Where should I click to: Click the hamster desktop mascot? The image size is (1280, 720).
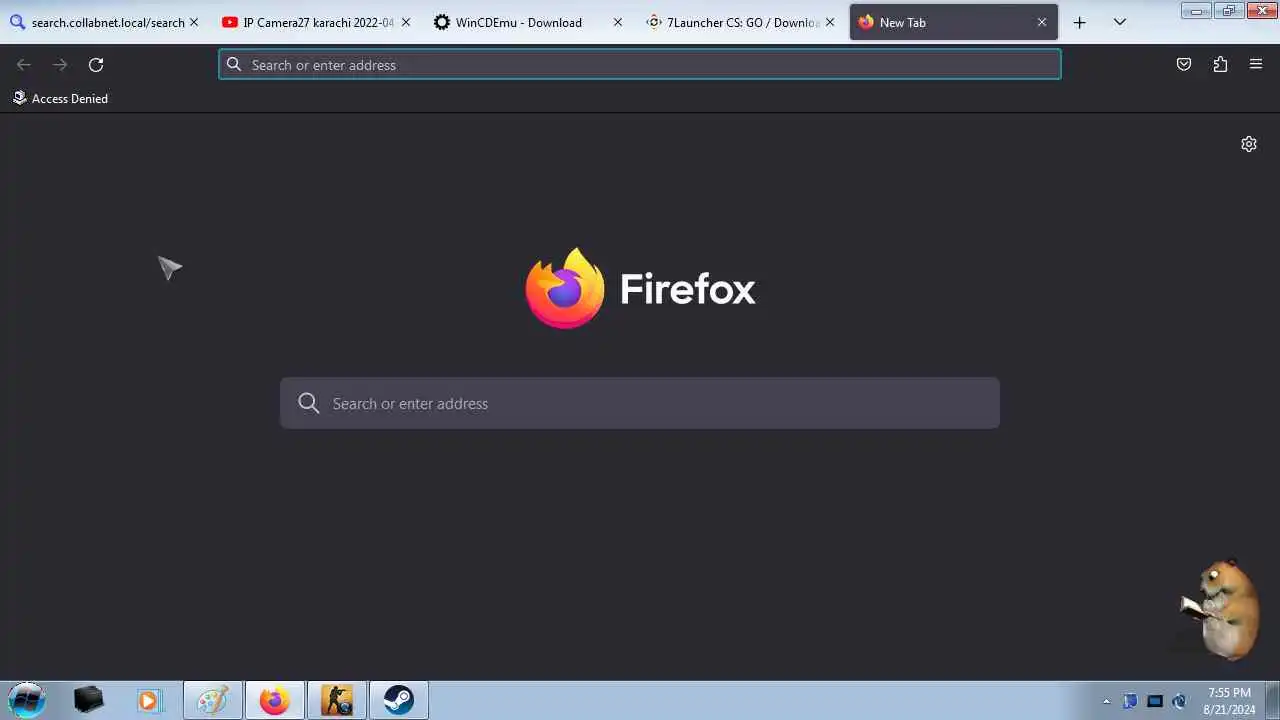[1221, 608]
